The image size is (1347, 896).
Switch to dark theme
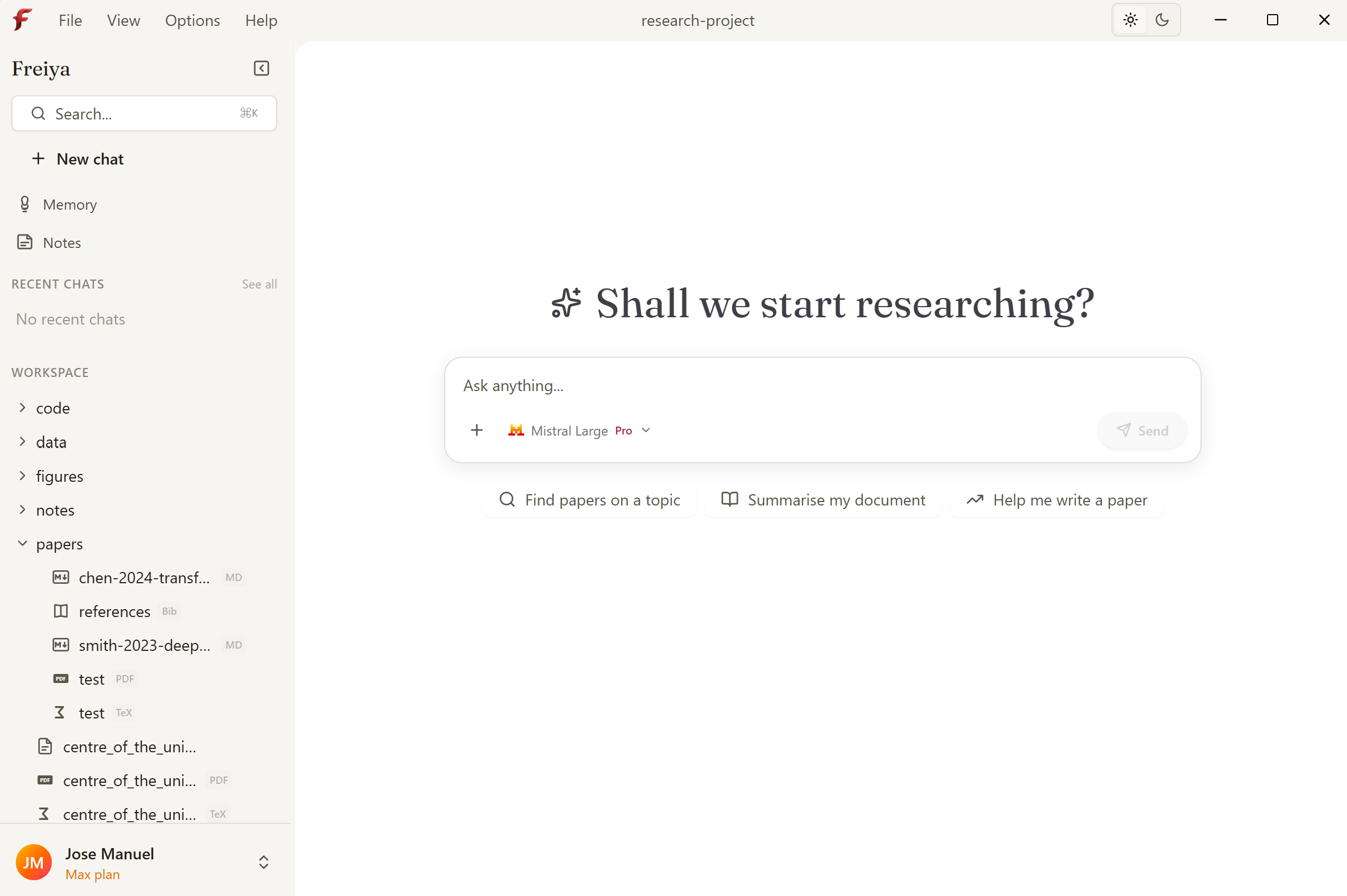1162,19
